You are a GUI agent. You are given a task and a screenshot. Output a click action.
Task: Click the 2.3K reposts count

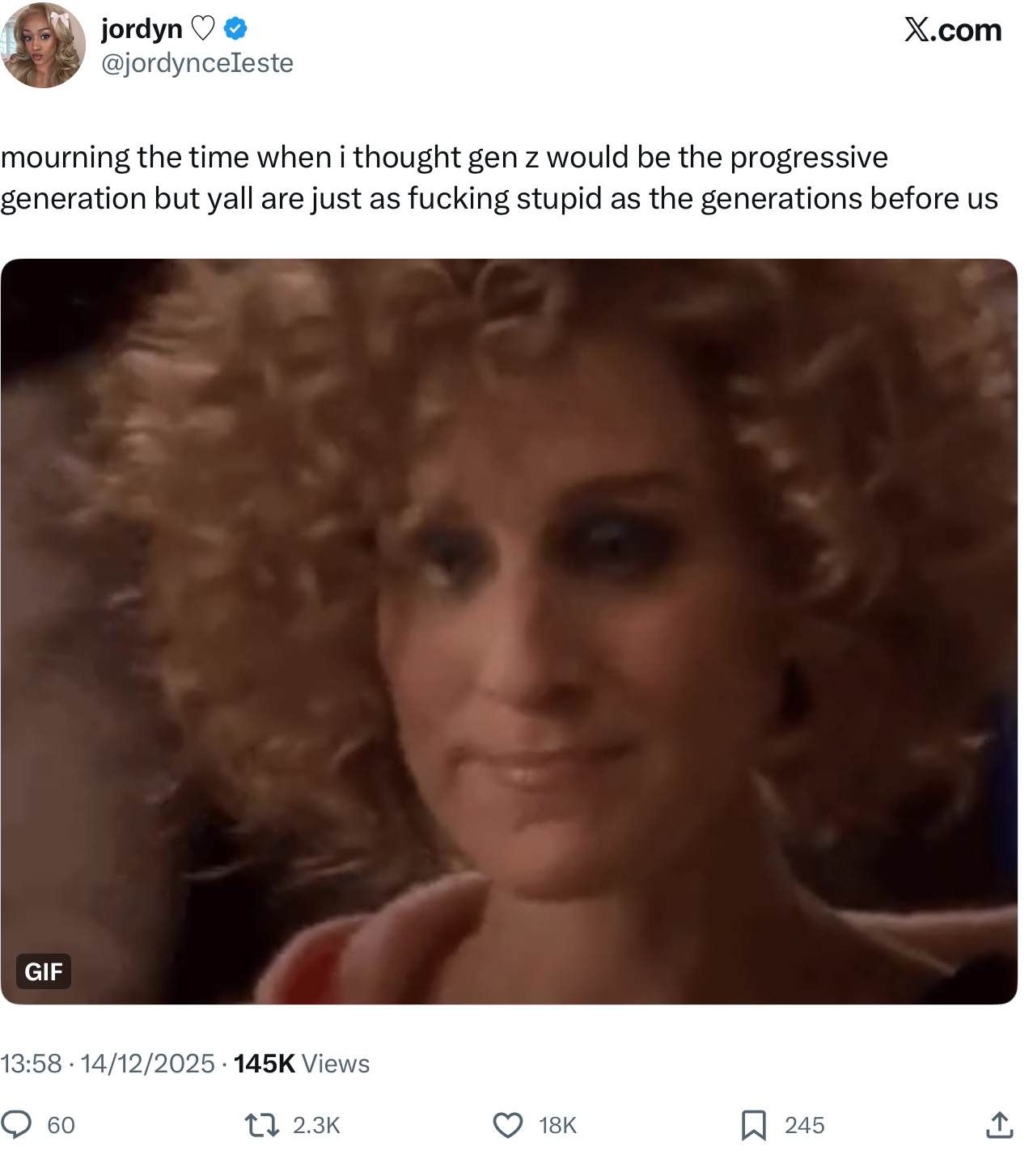[x=316, y=1125]
